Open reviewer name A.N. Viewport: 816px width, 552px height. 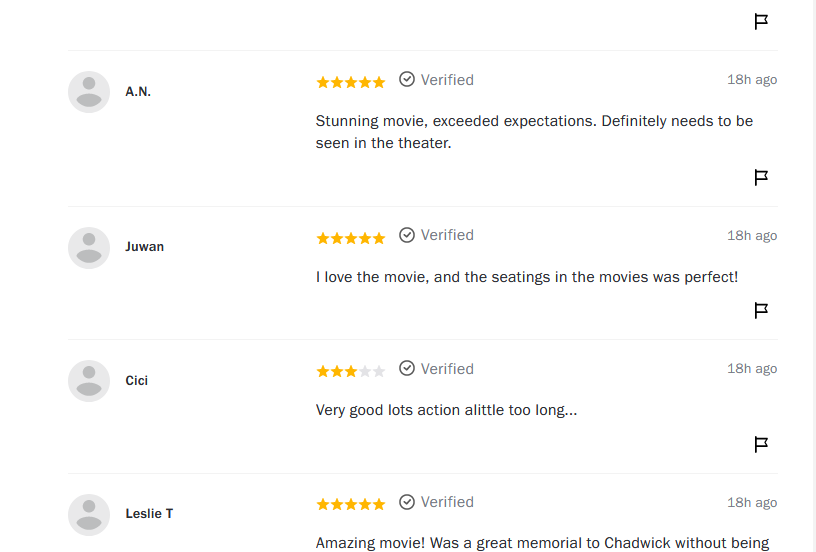138,92
